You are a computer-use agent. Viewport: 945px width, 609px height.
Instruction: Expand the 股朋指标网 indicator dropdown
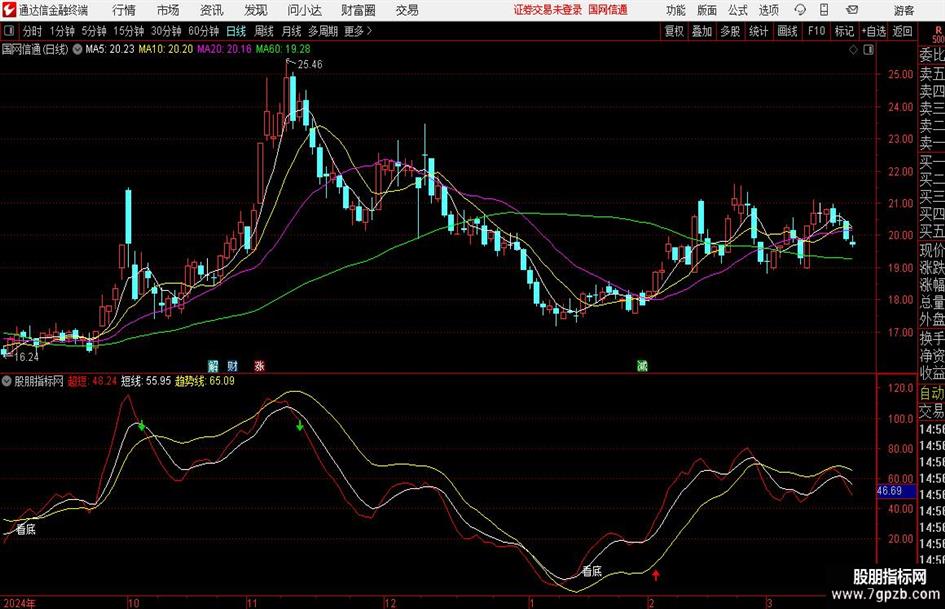(x=7, y=381)
